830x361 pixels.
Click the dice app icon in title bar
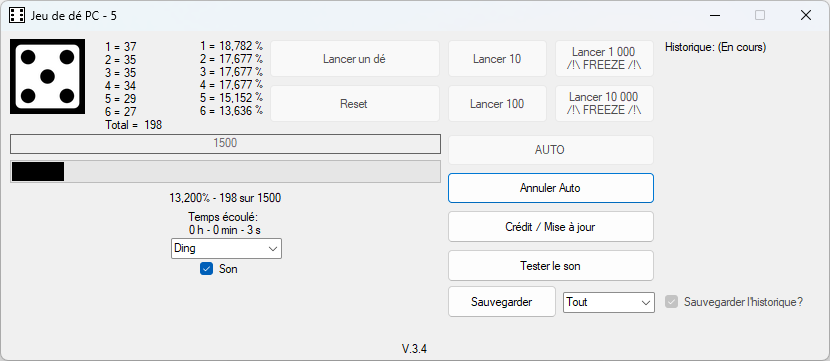coord(17,15)
